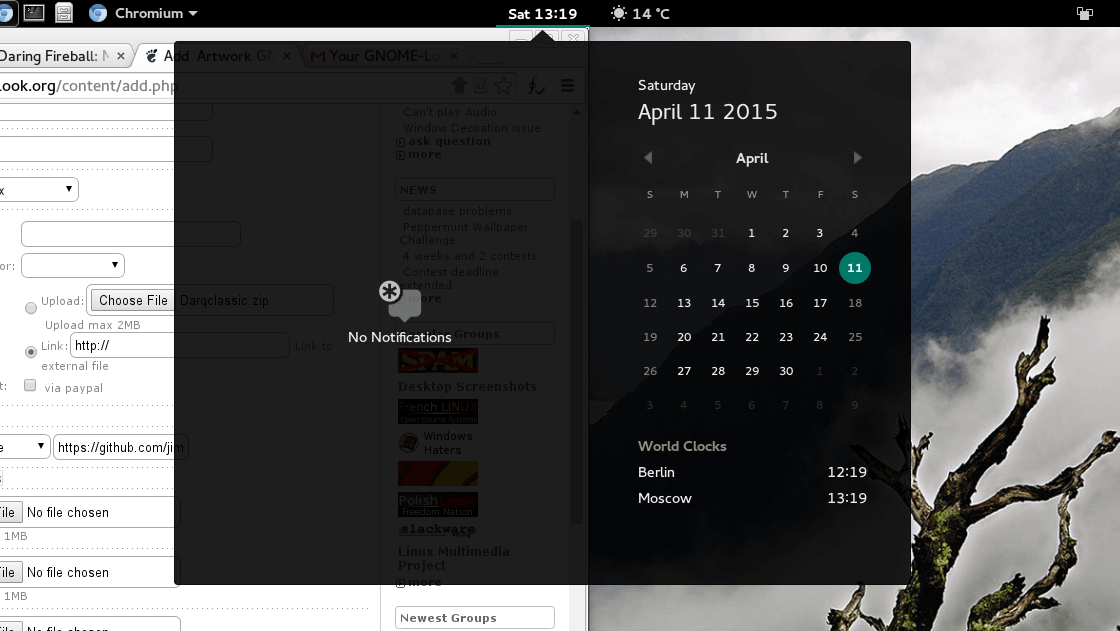This screenshot has width=1120, height=631.
Task: Select April 24 in the calendar
Action: [820, 337]
